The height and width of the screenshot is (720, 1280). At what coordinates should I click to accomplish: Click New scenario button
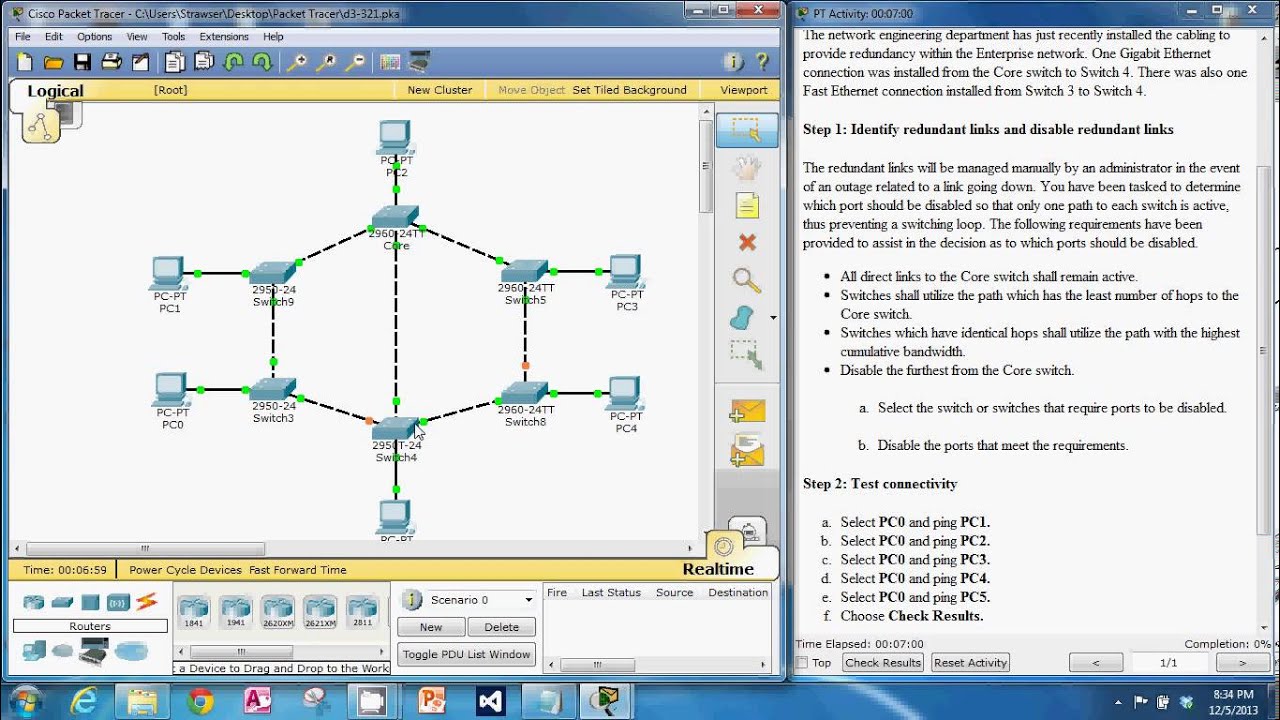click(431, 627)
